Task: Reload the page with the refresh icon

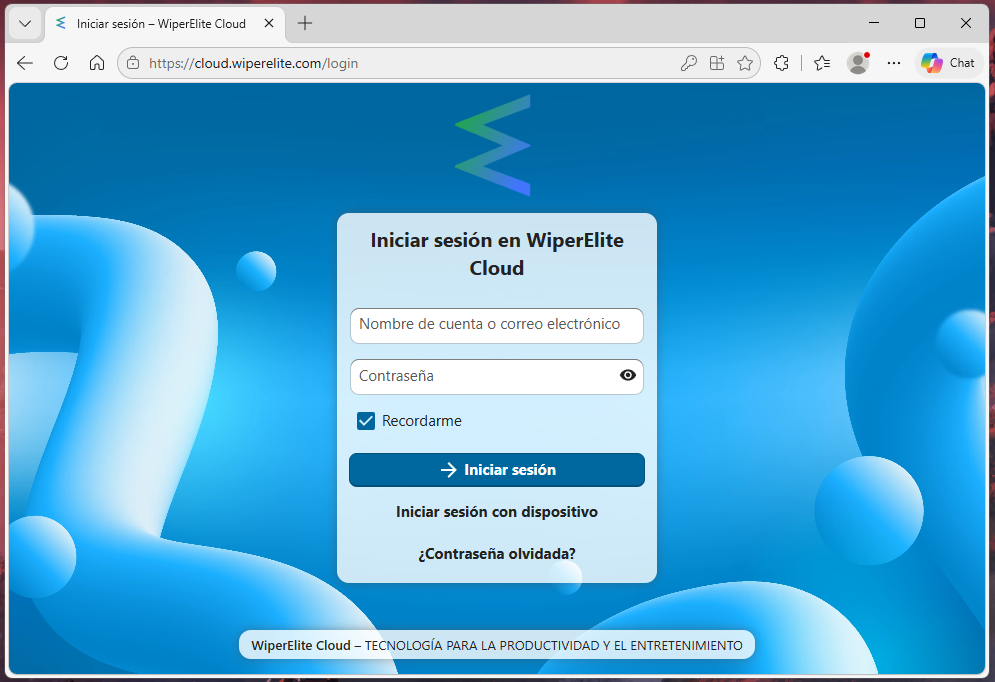Action: (x=61, y=63)
